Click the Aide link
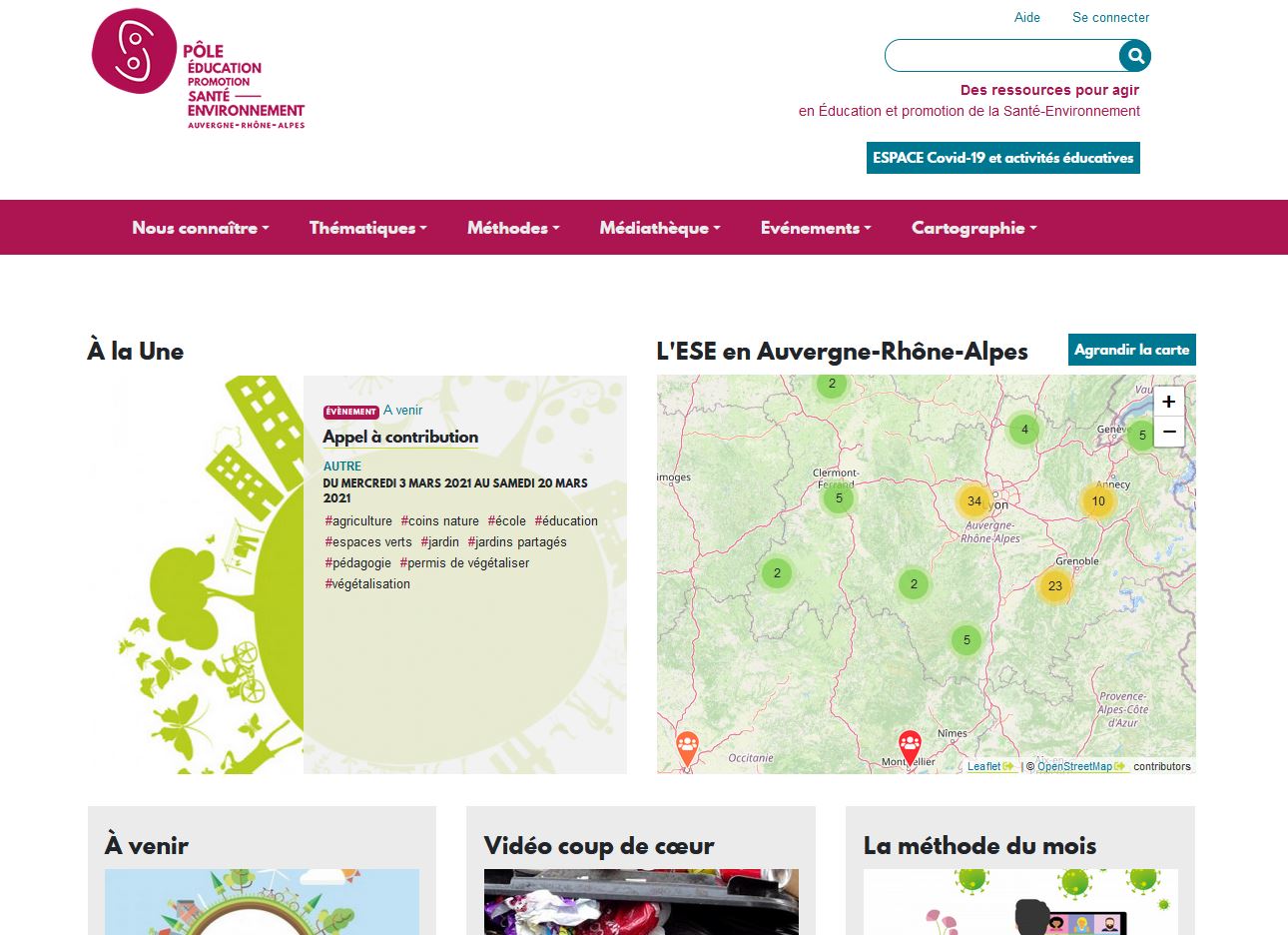Image resolution: width=1288 pixels, height=935 pixels. [x=1027, y=17]
